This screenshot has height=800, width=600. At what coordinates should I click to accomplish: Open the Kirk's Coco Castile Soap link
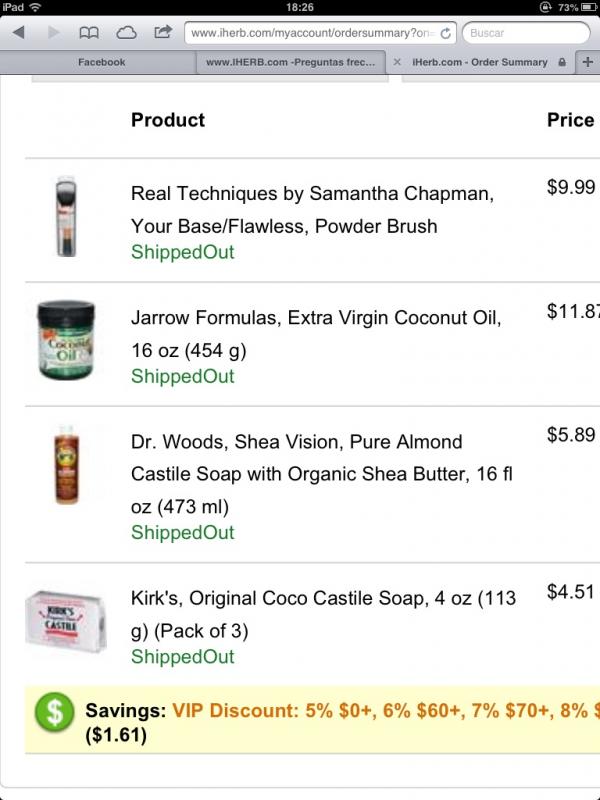[x=323, y=614]
